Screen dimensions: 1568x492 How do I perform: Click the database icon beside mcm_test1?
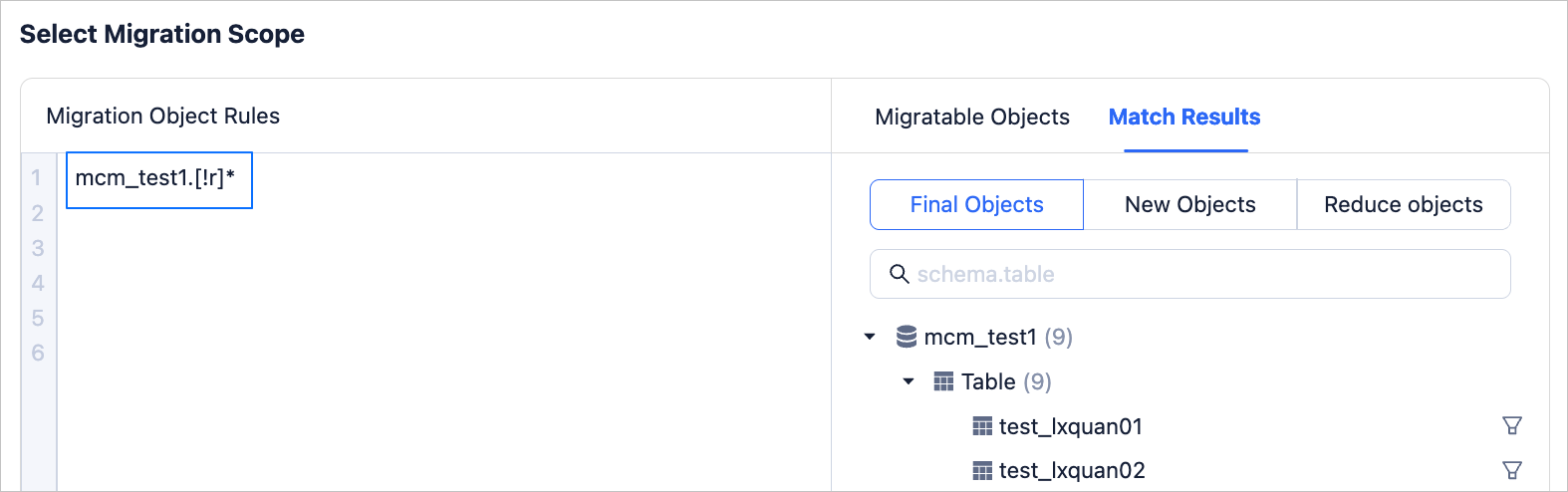point(907,337)
